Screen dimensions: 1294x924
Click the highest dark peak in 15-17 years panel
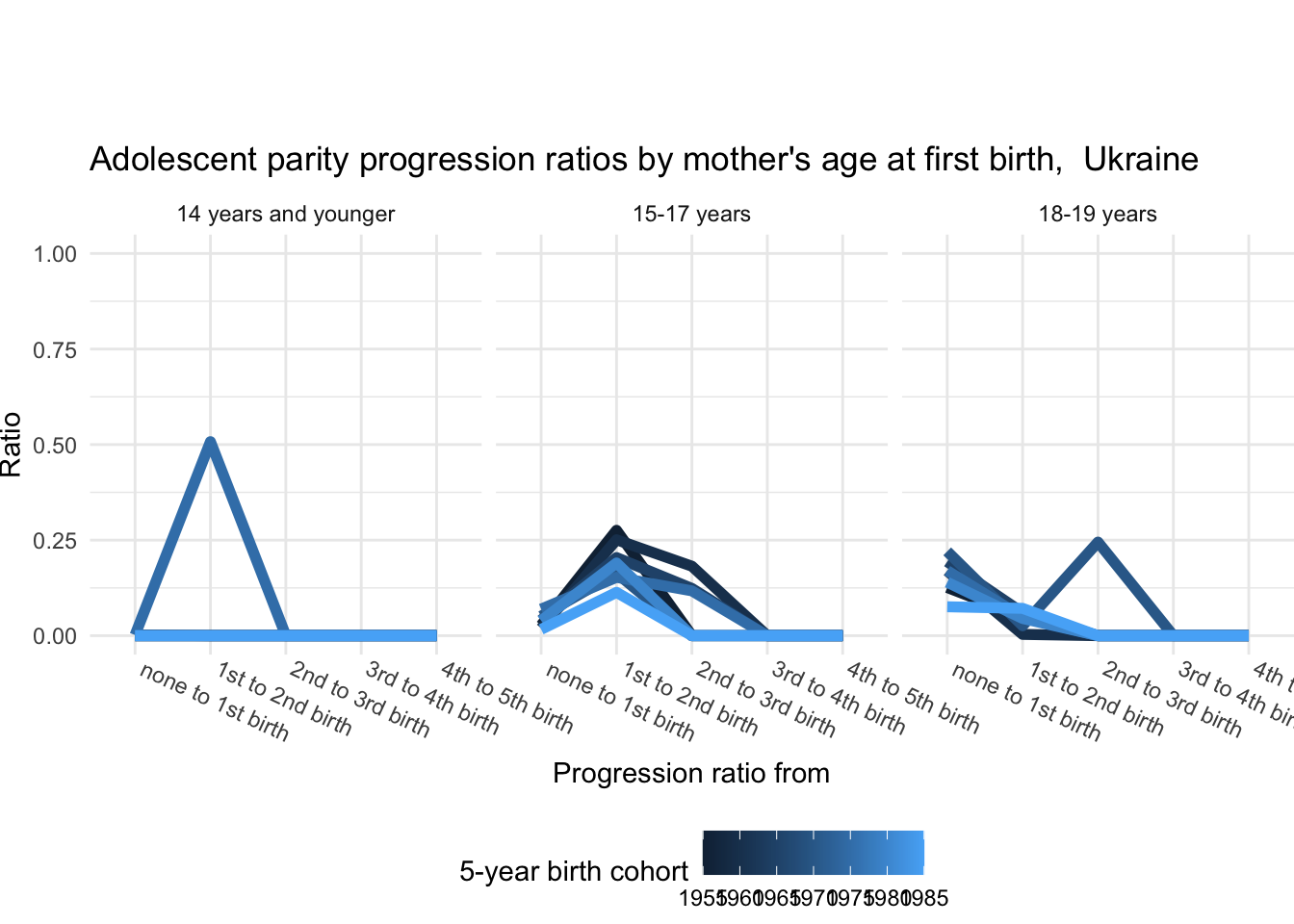point(616,531)
